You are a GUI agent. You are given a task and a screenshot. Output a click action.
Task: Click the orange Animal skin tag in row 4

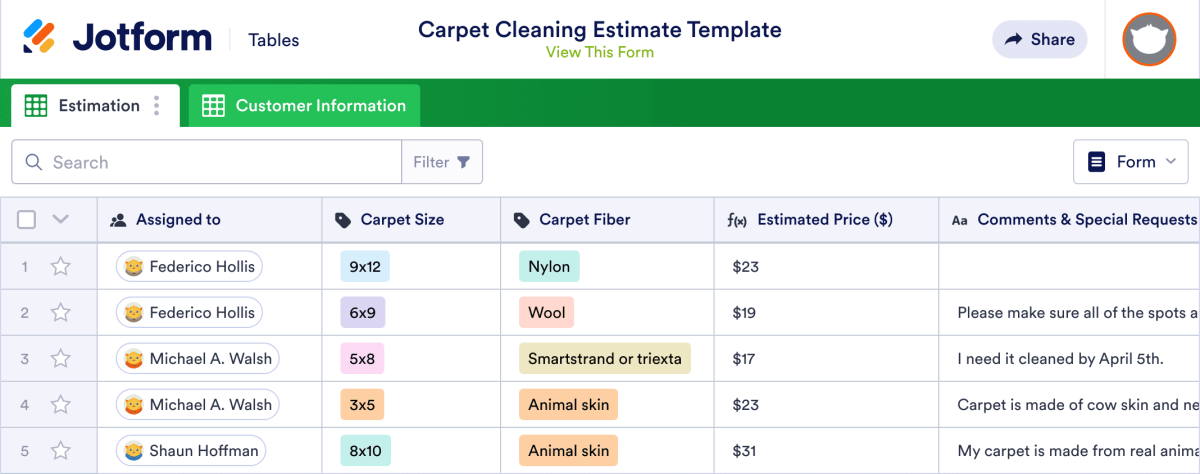[568, 405]
